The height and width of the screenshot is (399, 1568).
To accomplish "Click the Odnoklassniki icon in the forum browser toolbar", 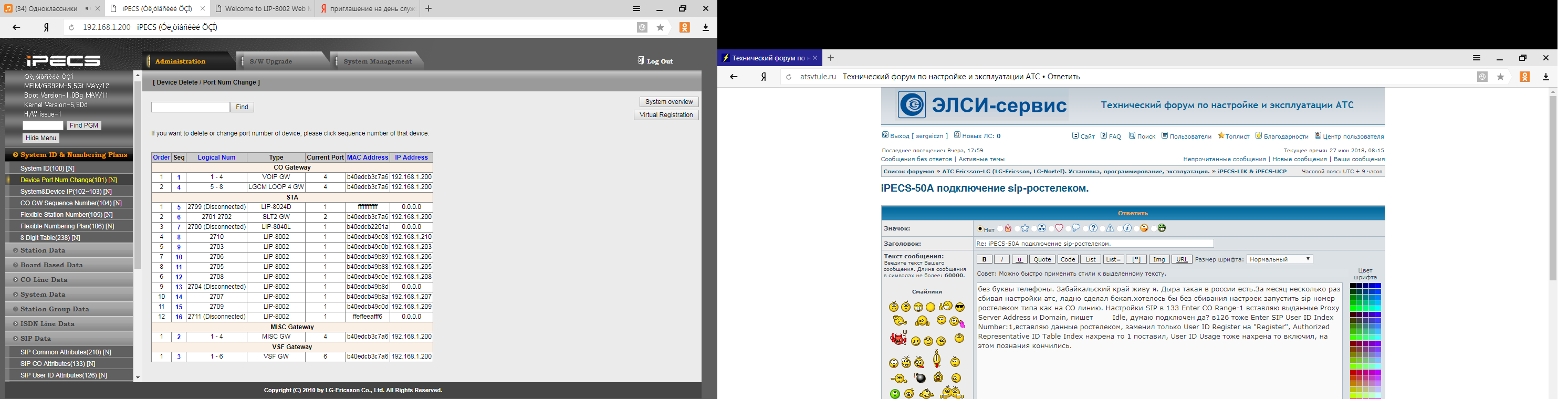I will point(1525,77).
